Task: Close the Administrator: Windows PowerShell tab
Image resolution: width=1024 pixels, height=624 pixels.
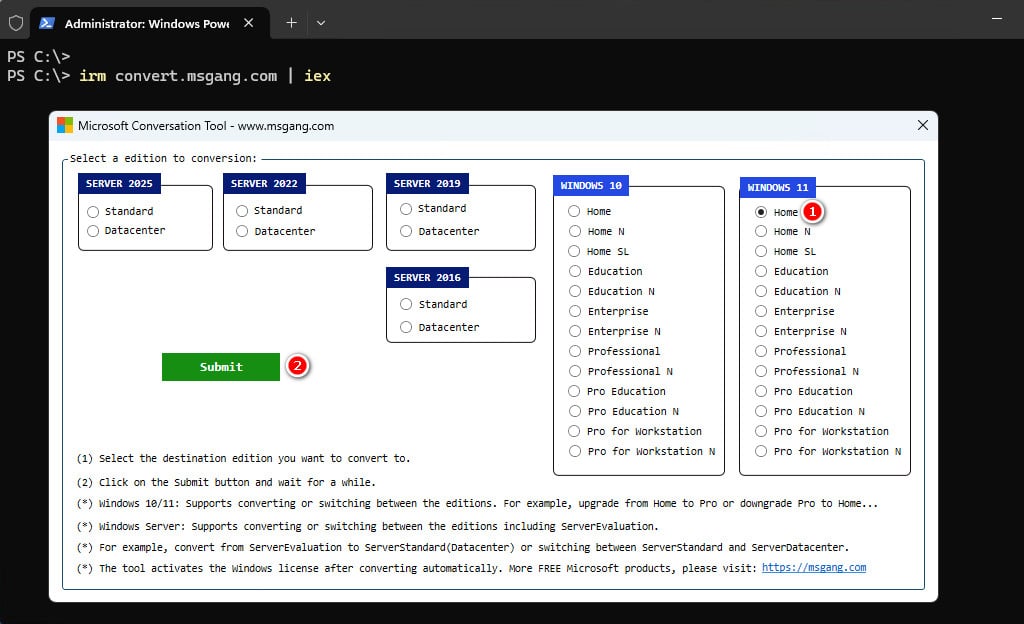Action: [x=248, y=23]
